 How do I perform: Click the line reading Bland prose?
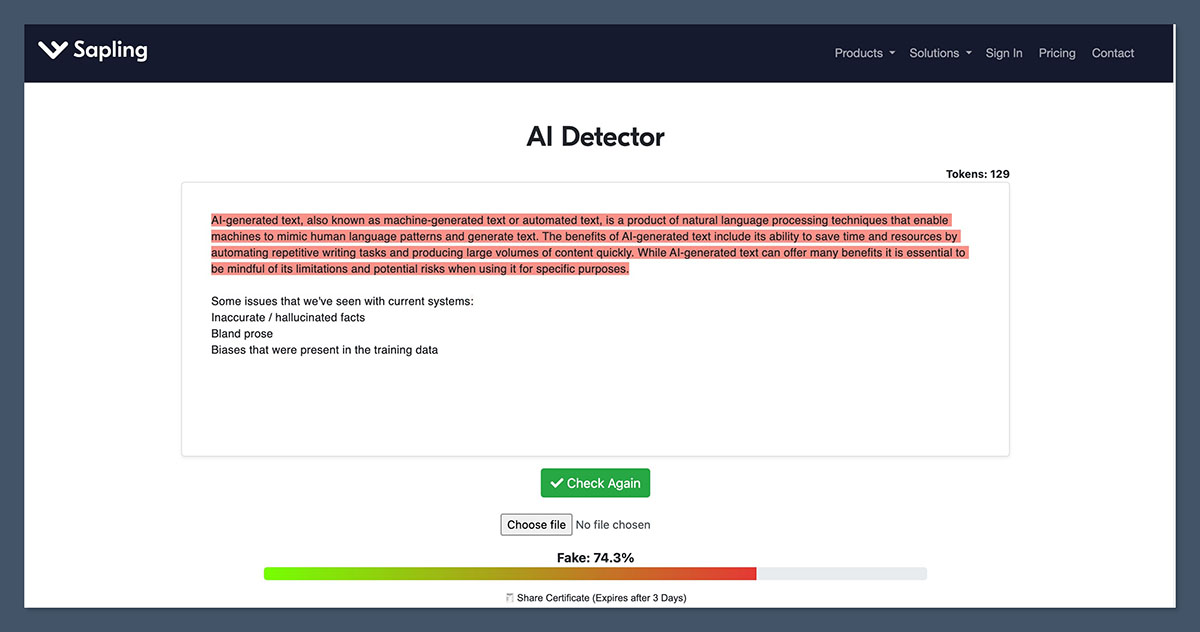pyautogui.click(x=240, y=333)
